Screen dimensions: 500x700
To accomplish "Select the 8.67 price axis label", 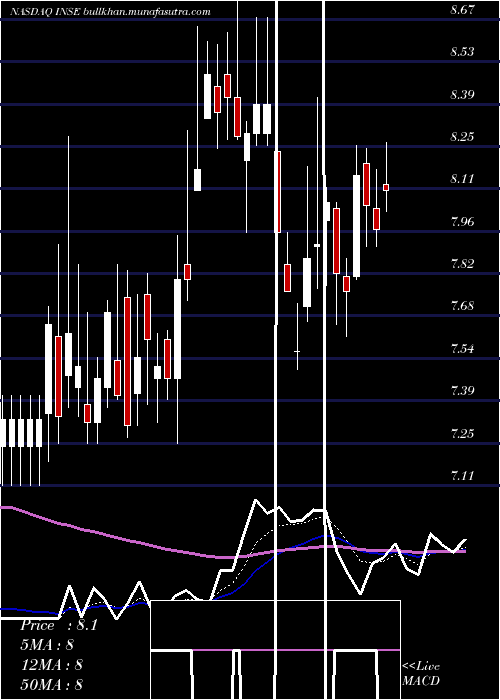I will 462,10.
